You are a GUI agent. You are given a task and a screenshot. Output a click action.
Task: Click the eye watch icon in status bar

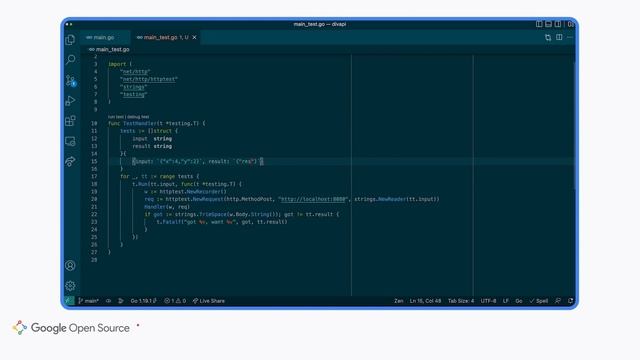tap(109, 301)
